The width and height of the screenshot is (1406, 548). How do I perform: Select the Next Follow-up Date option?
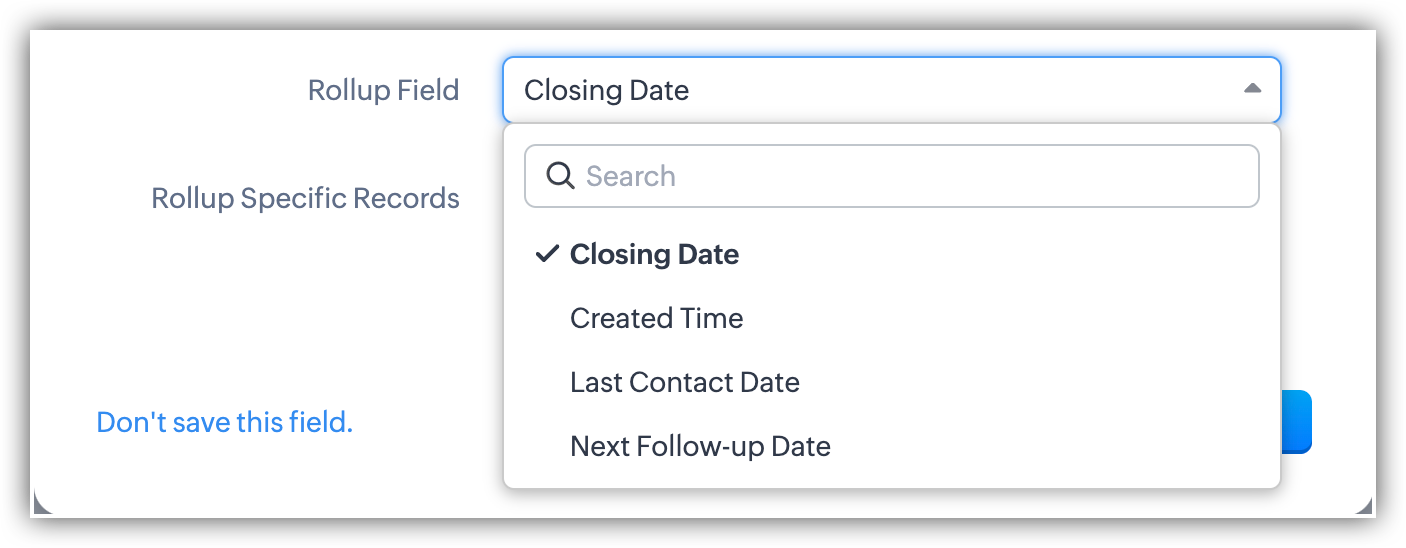click(700, 446)
